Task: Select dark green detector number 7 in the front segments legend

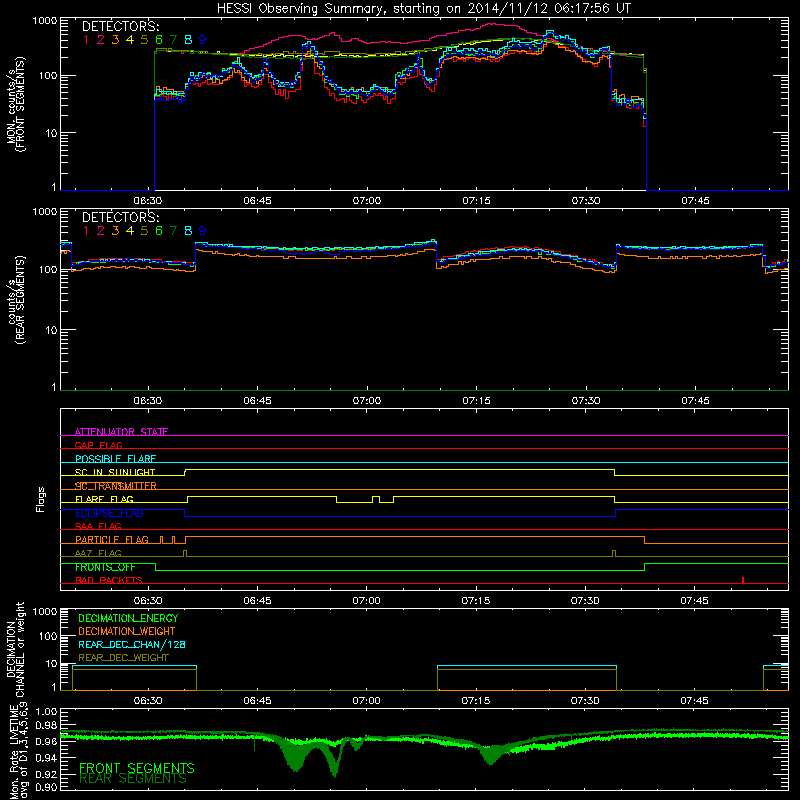Action: click(173, 40)
